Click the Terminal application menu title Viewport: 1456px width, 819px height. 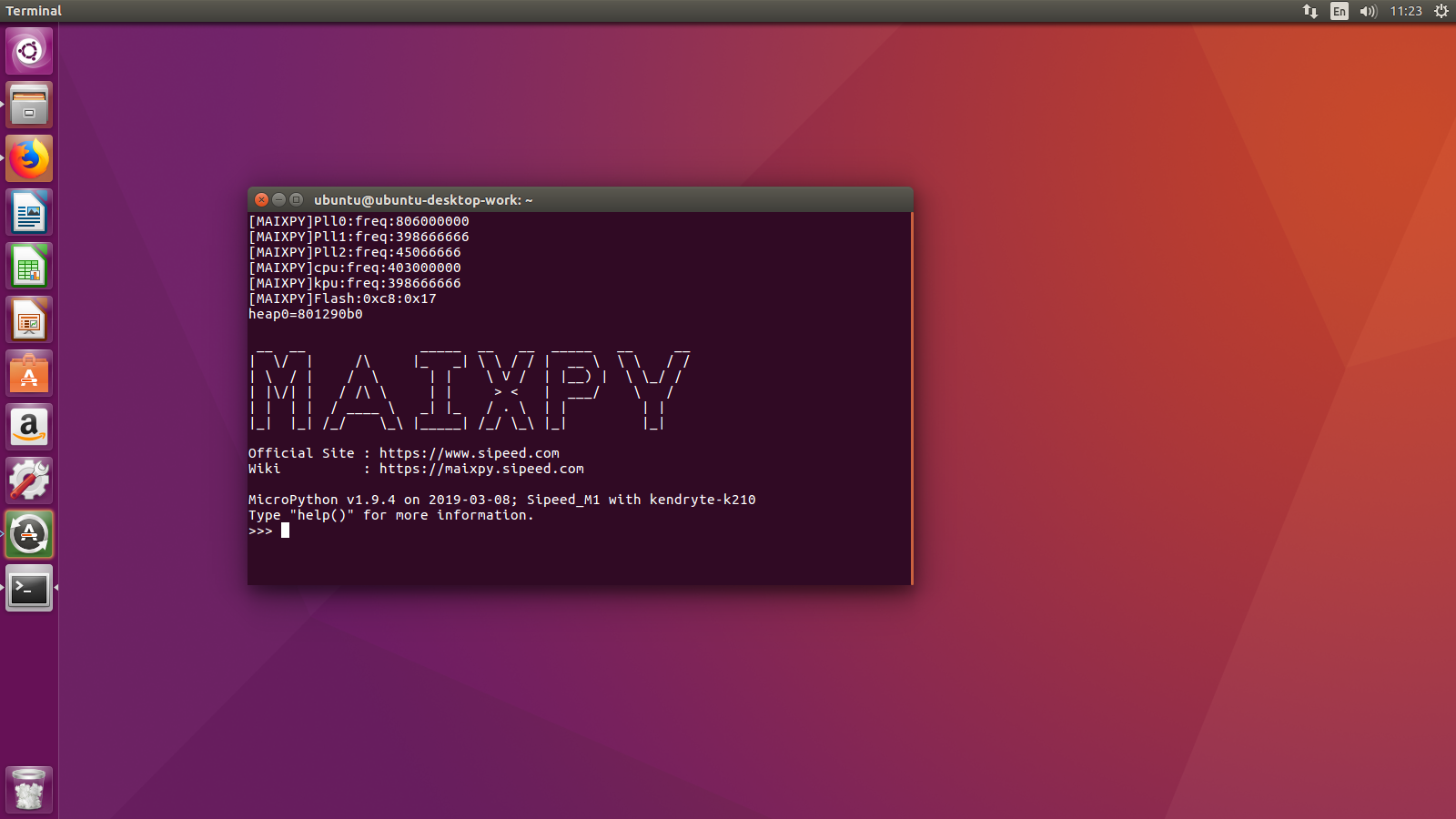(34, 11)
